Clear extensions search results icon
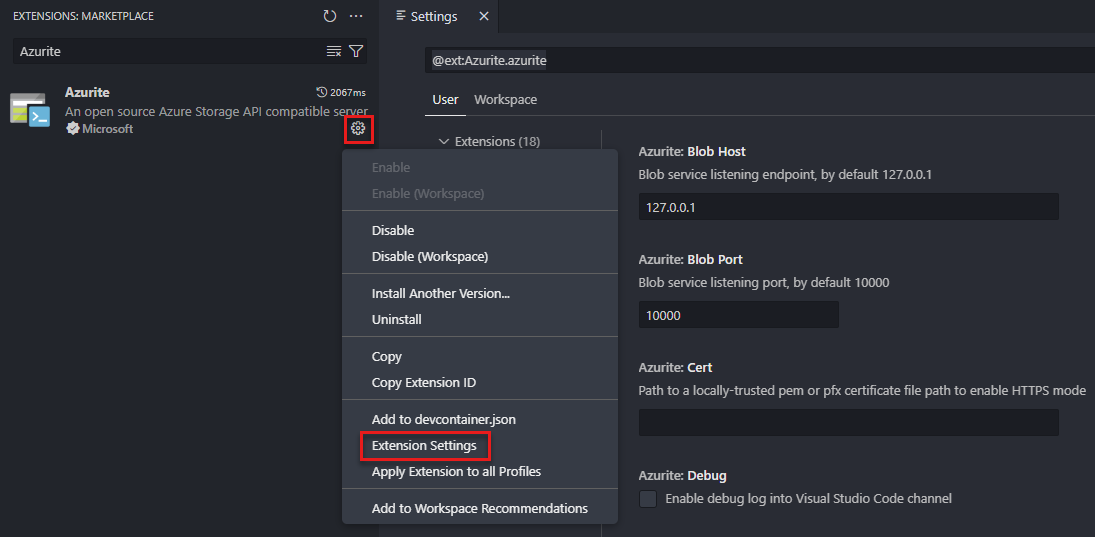 tap(334, 51)
